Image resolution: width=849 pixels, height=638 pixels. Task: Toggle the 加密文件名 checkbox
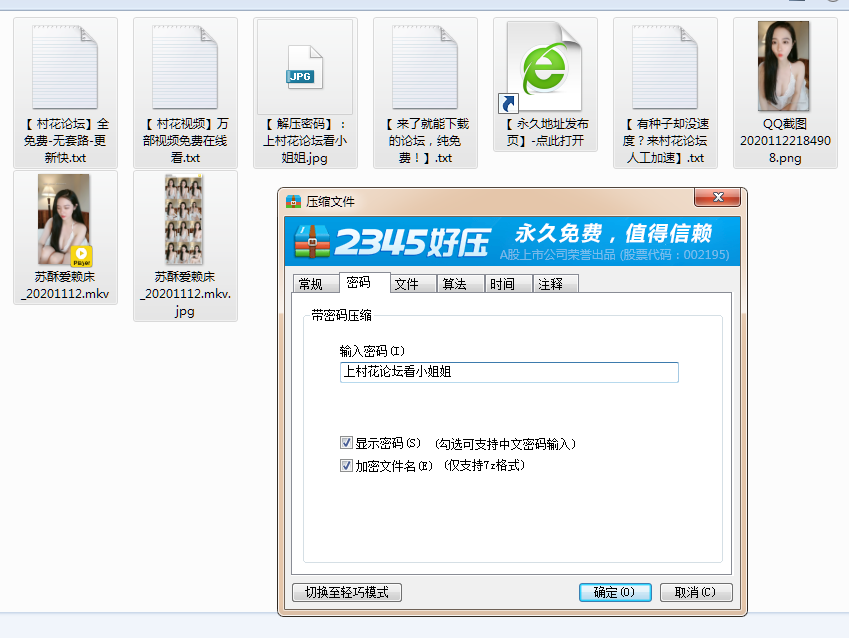pos(347,465)
